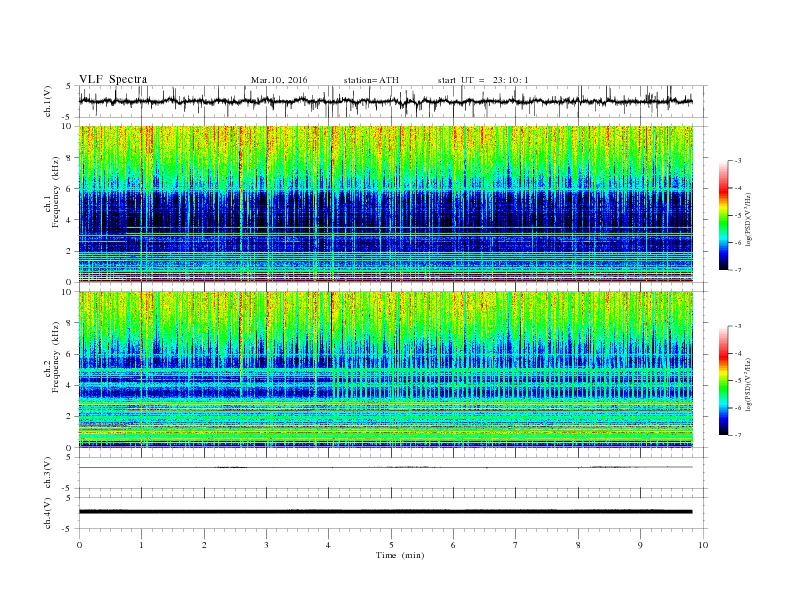
Task: Click the 'Time (min)' axis title
Action: (400, 555)
